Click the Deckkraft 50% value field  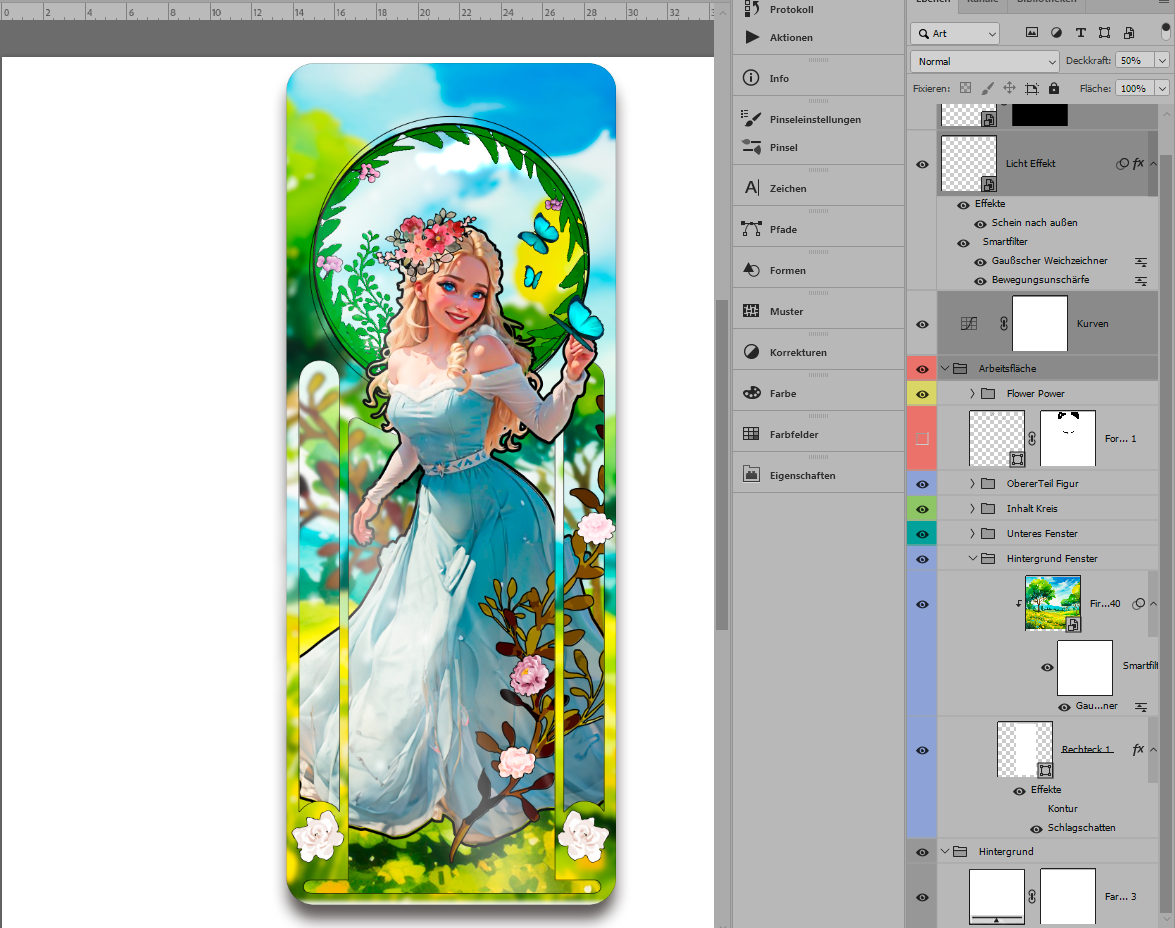click(x=1135, y=61)
